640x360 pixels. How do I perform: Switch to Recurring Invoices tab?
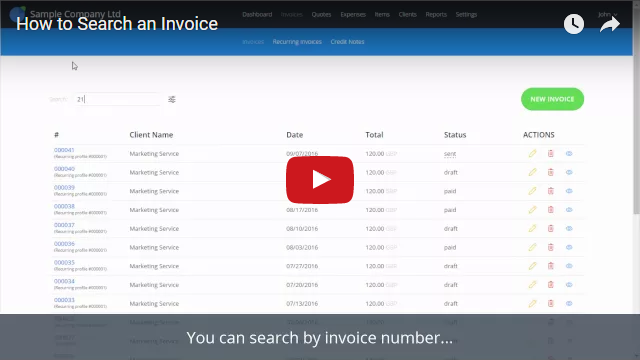[297, 42]
